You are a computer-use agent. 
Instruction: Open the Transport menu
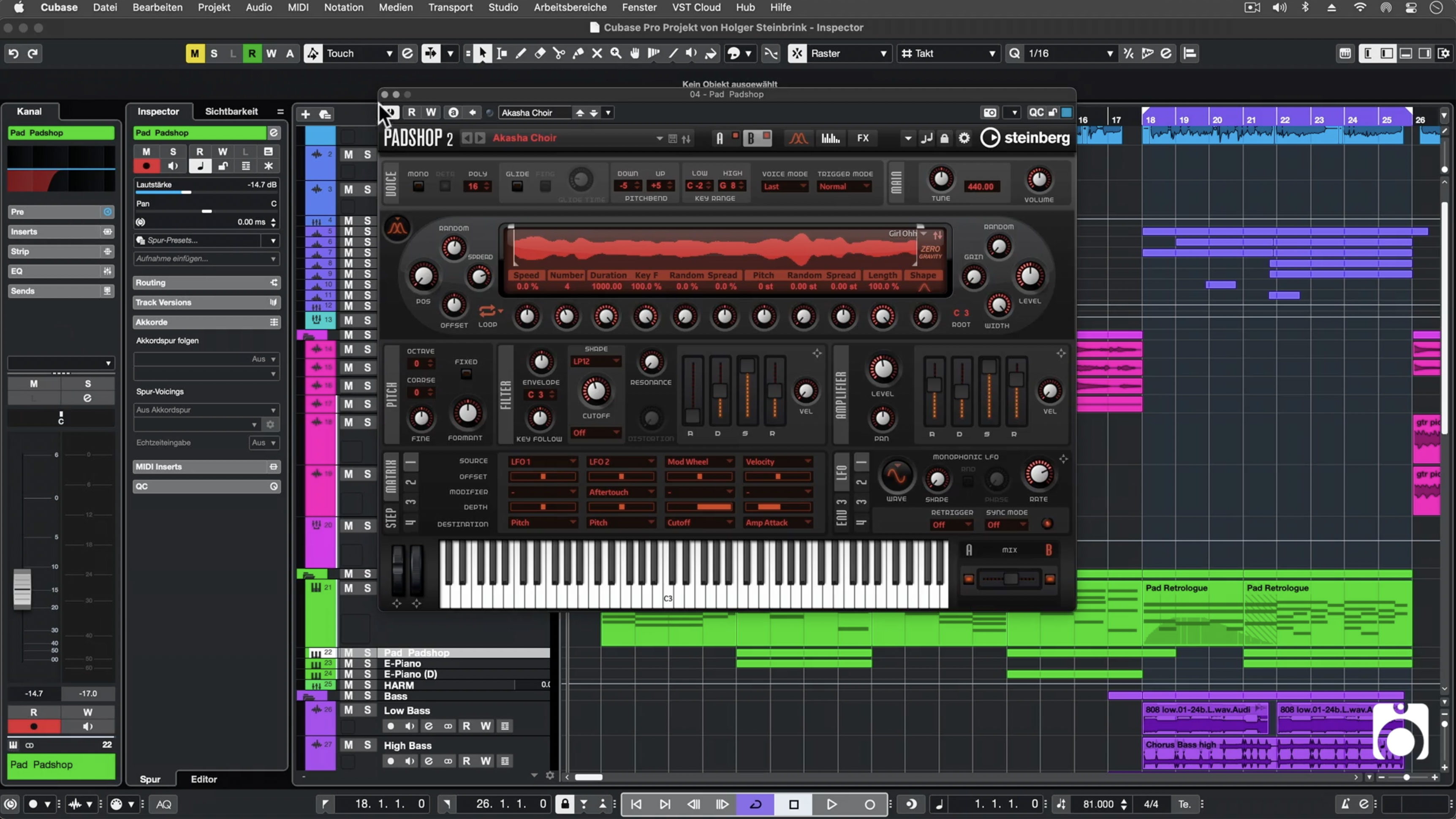[x=450, y=7]
